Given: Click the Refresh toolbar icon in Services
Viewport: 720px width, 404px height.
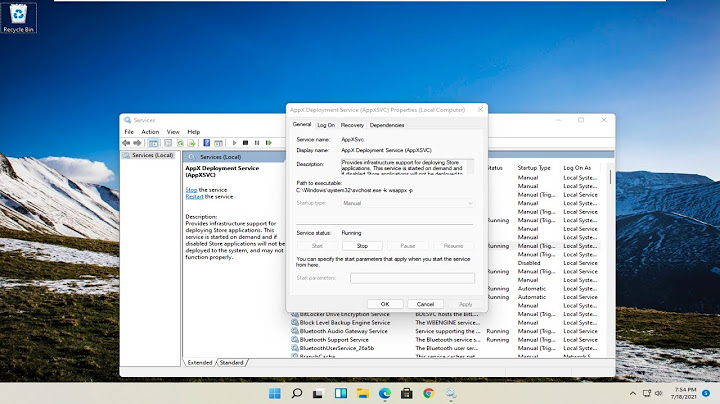Looking at the screenshot, I should (180, 143).
